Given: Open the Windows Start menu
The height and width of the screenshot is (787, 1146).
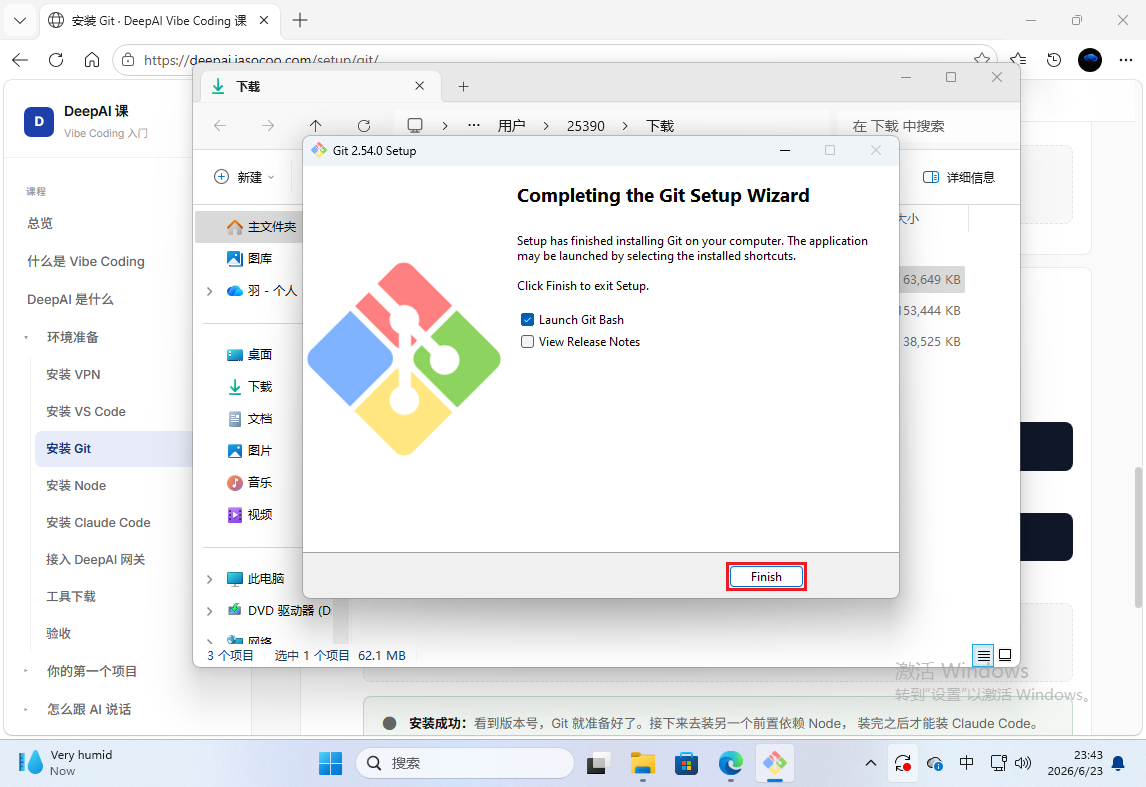Looking at the screenshot, I should point(330,763).
